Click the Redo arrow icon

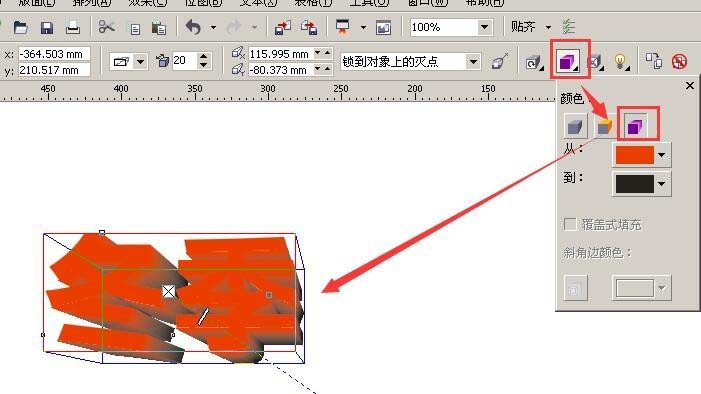tap(234, 27)
